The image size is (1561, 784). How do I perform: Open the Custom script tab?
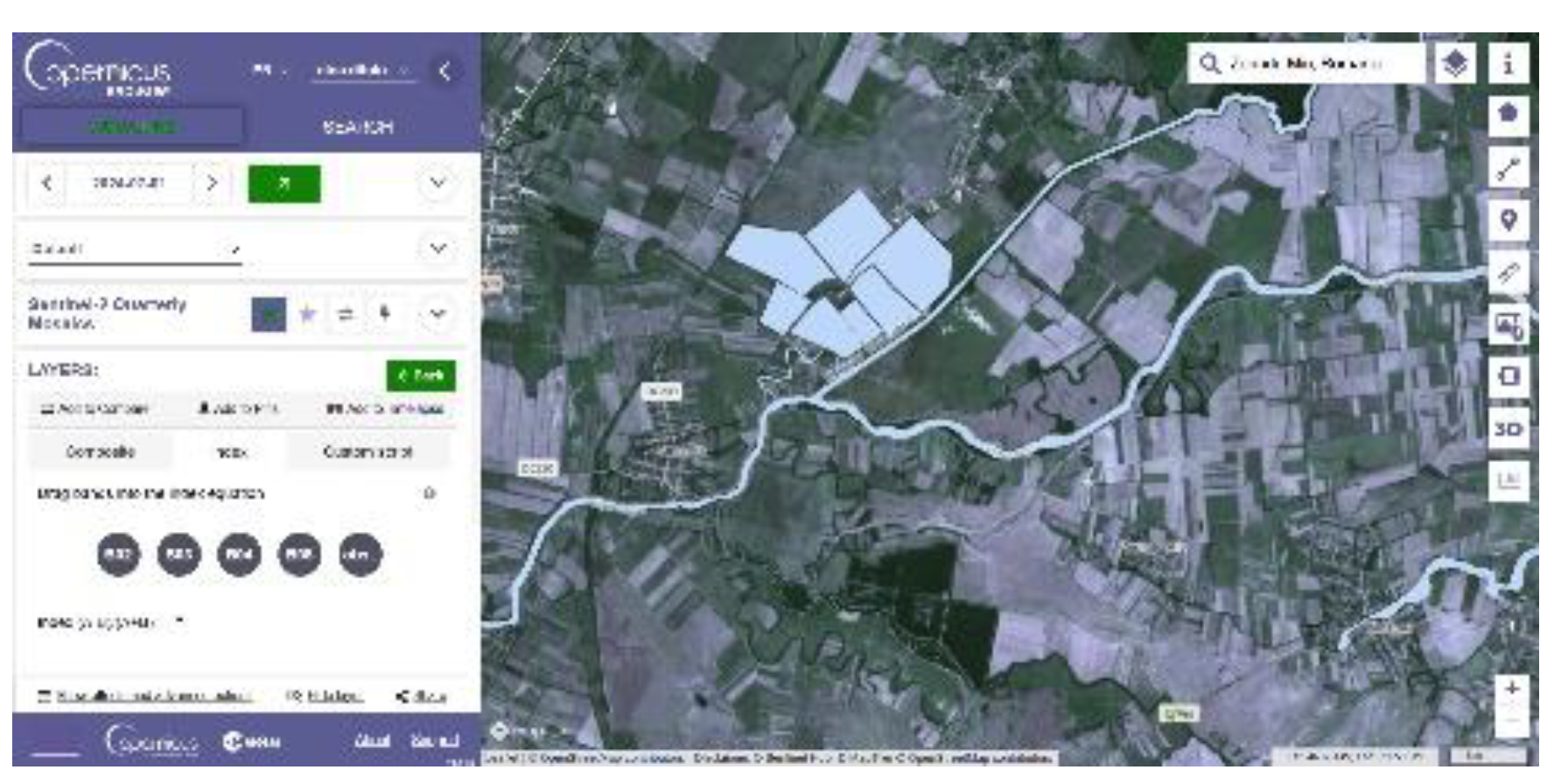click(367, 452)
